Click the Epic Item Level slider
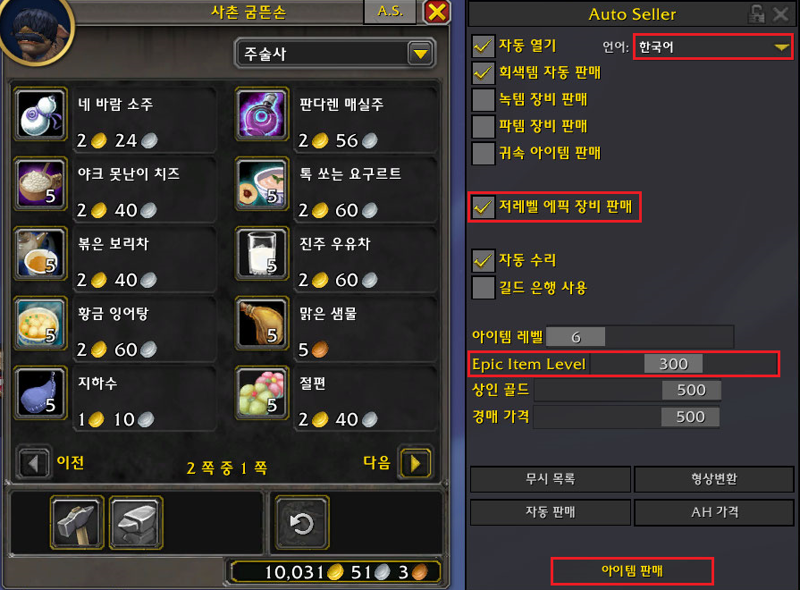 [684, 364]
